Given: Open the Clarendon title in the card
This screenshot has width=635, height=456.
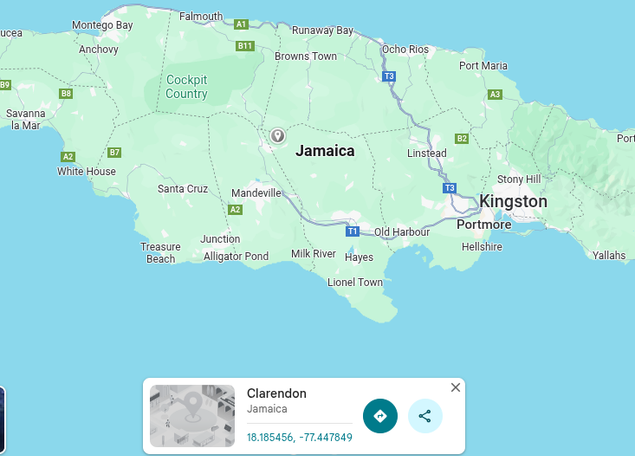Looking at the screenshot, I should 277,393.
